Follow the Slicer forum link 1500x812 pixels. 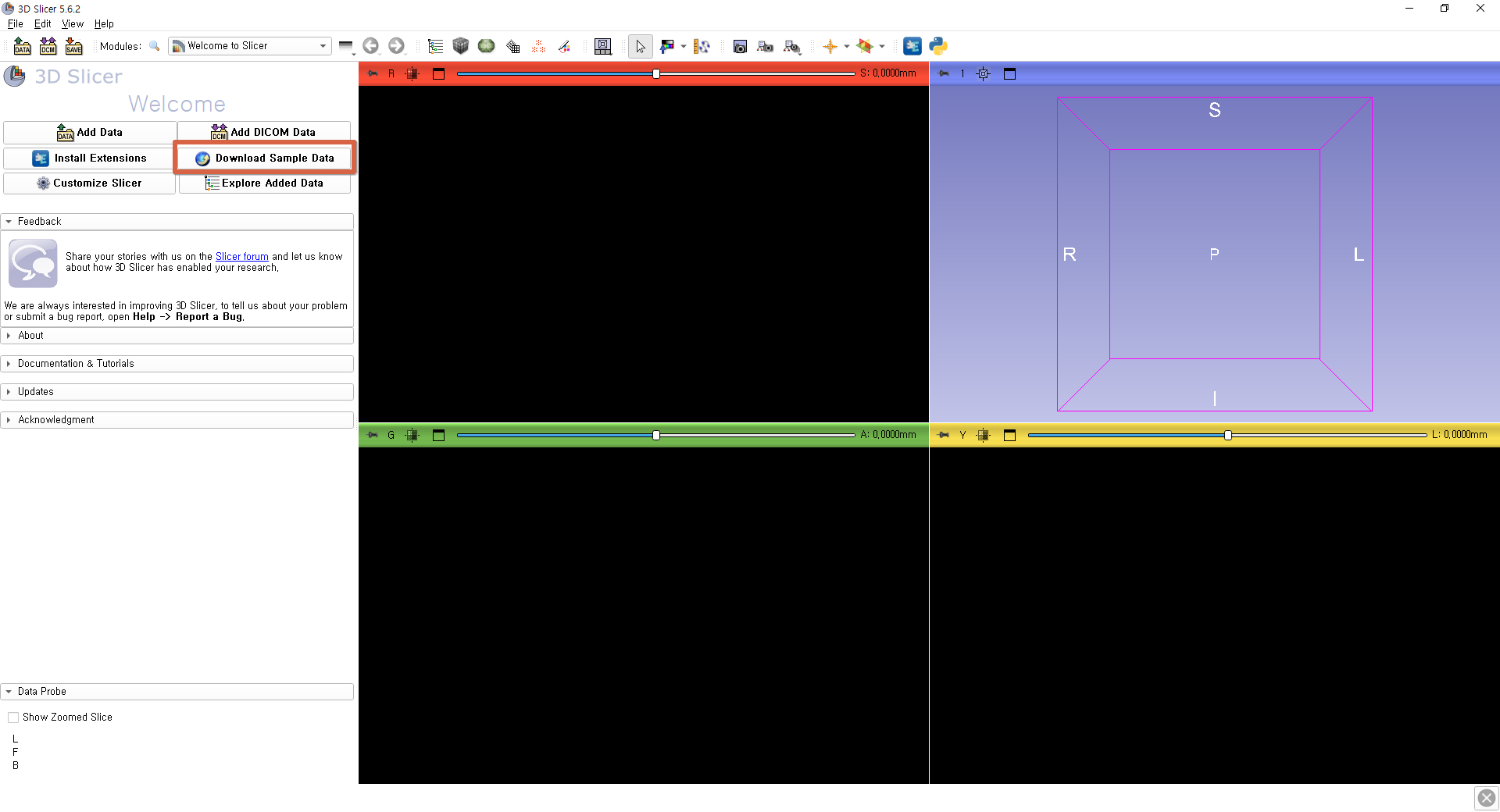241,256
